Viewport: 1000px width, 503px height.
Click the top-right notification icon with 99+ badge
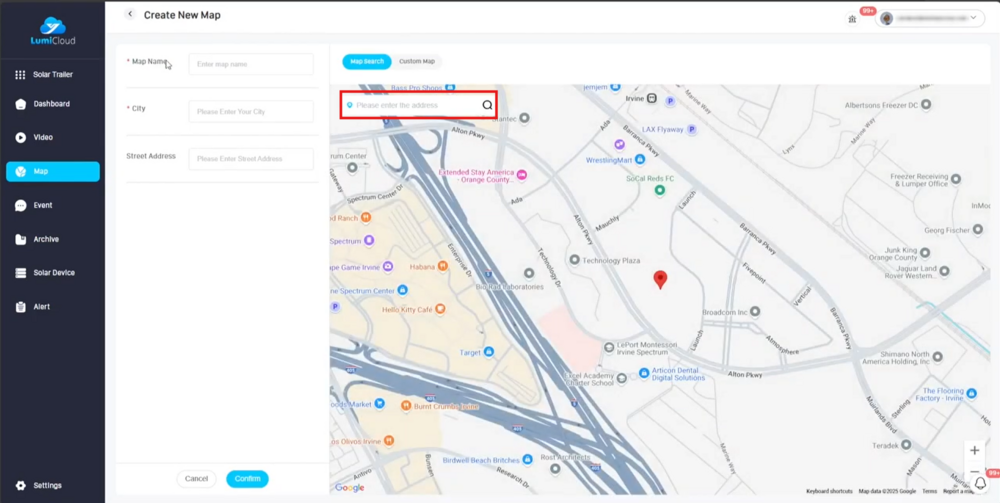click(x=853, y=18)
